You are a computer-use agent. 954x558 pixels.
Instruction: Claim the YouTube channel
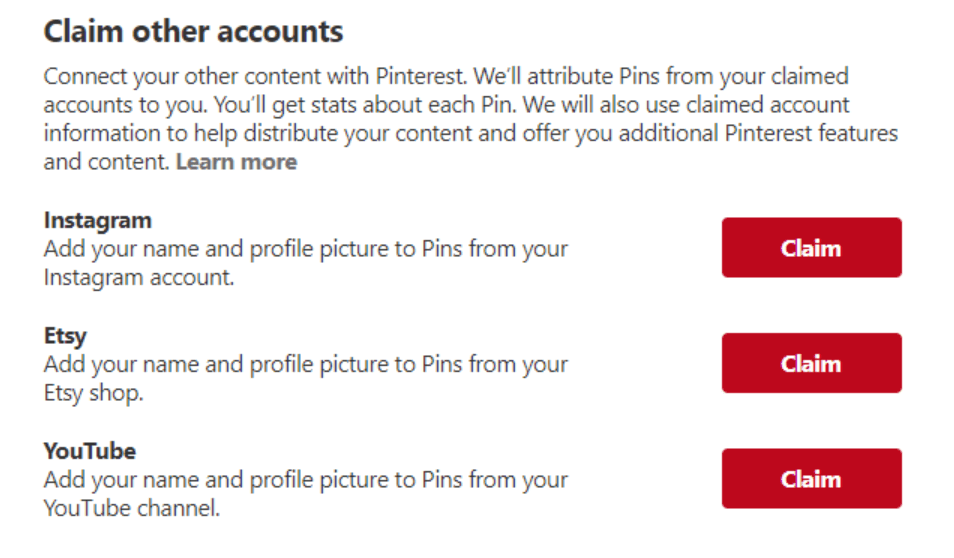pos(812,479)
